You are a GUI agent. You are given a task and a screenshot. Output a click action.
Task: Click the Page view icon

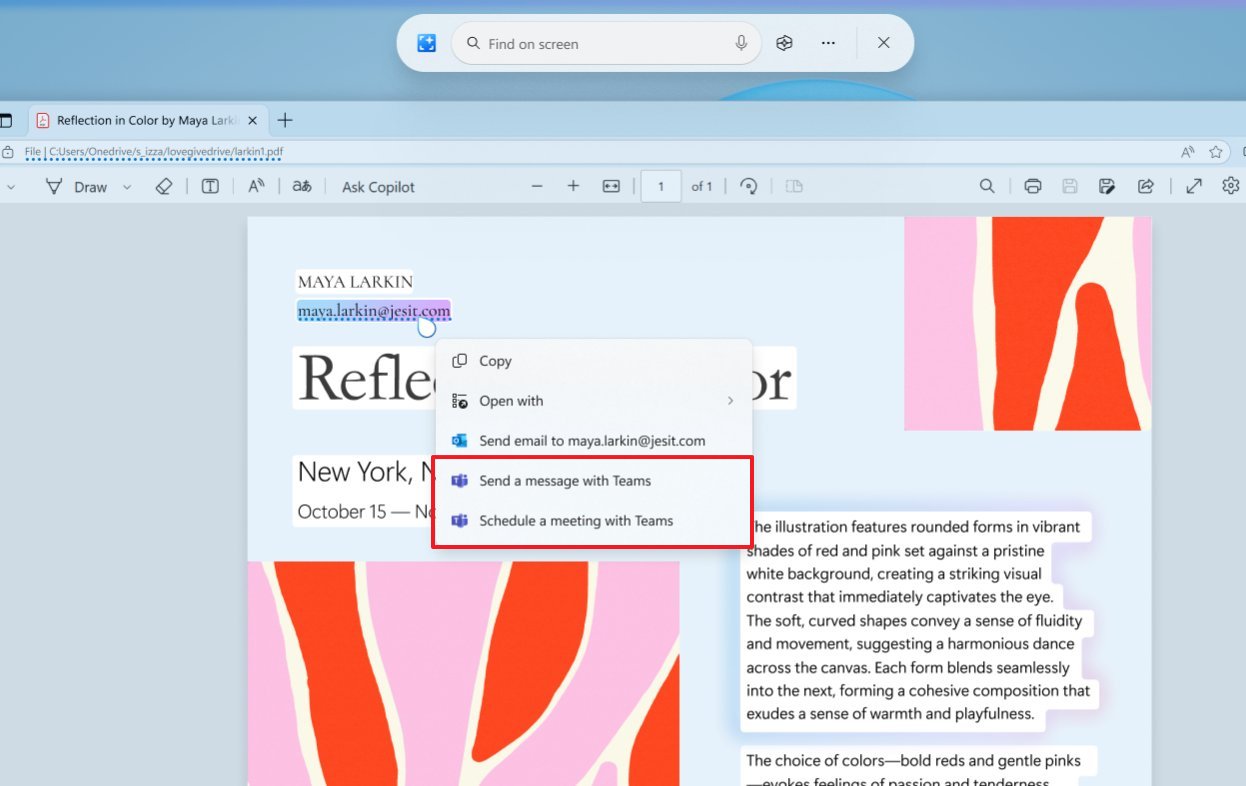click(794, 186)
